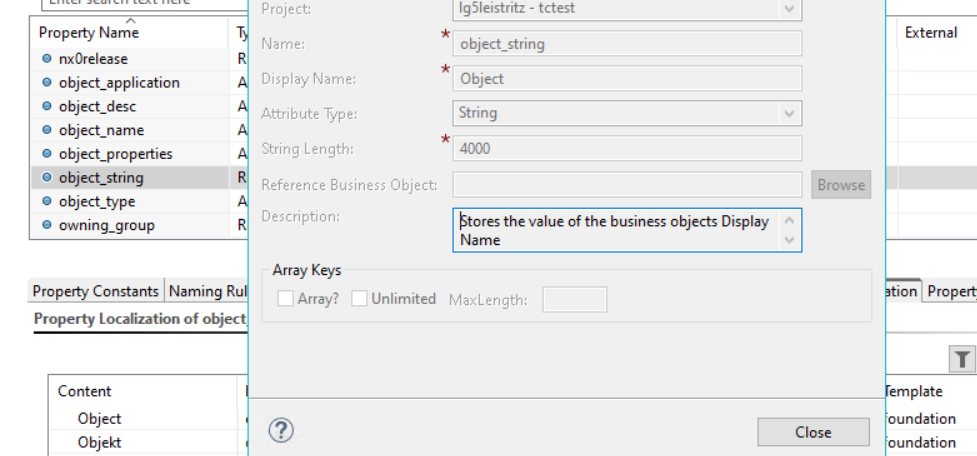Click the object_application property icon

click(x=46, y=83)
